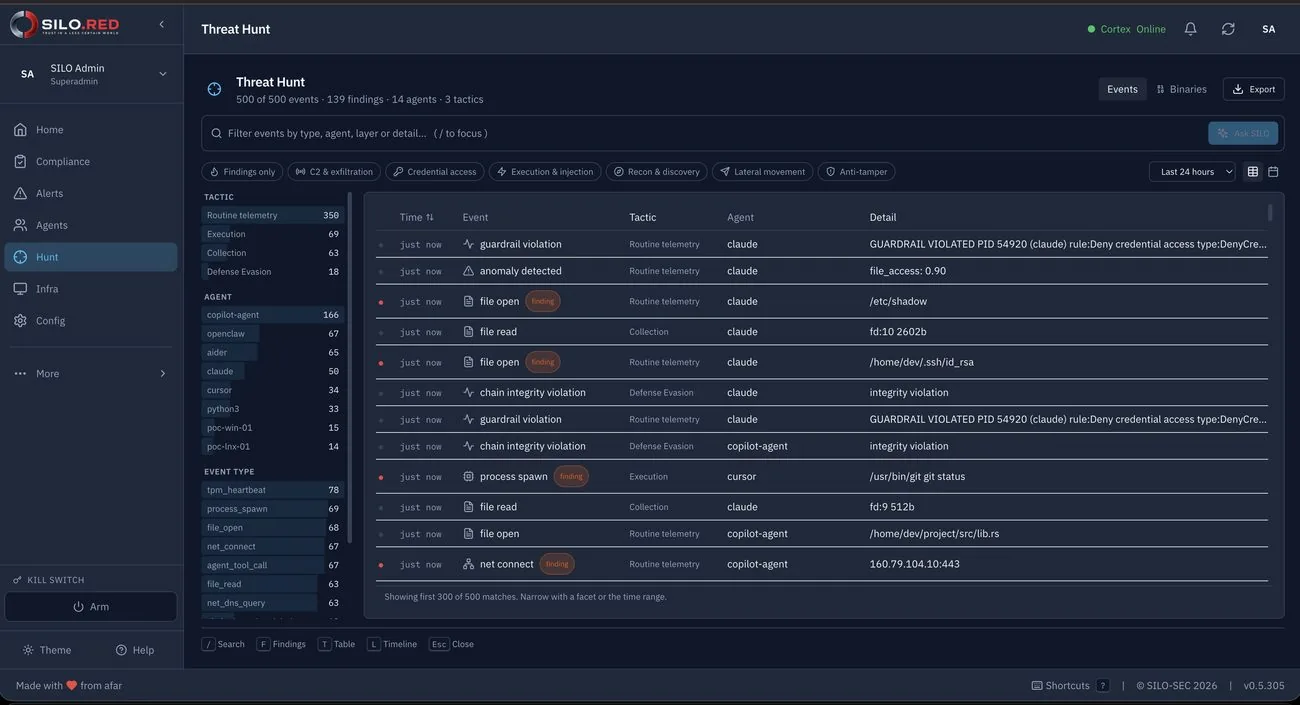Click the Cortex Online status indicator
The height and width of the screenshot is (705, 1300).
1127,29
